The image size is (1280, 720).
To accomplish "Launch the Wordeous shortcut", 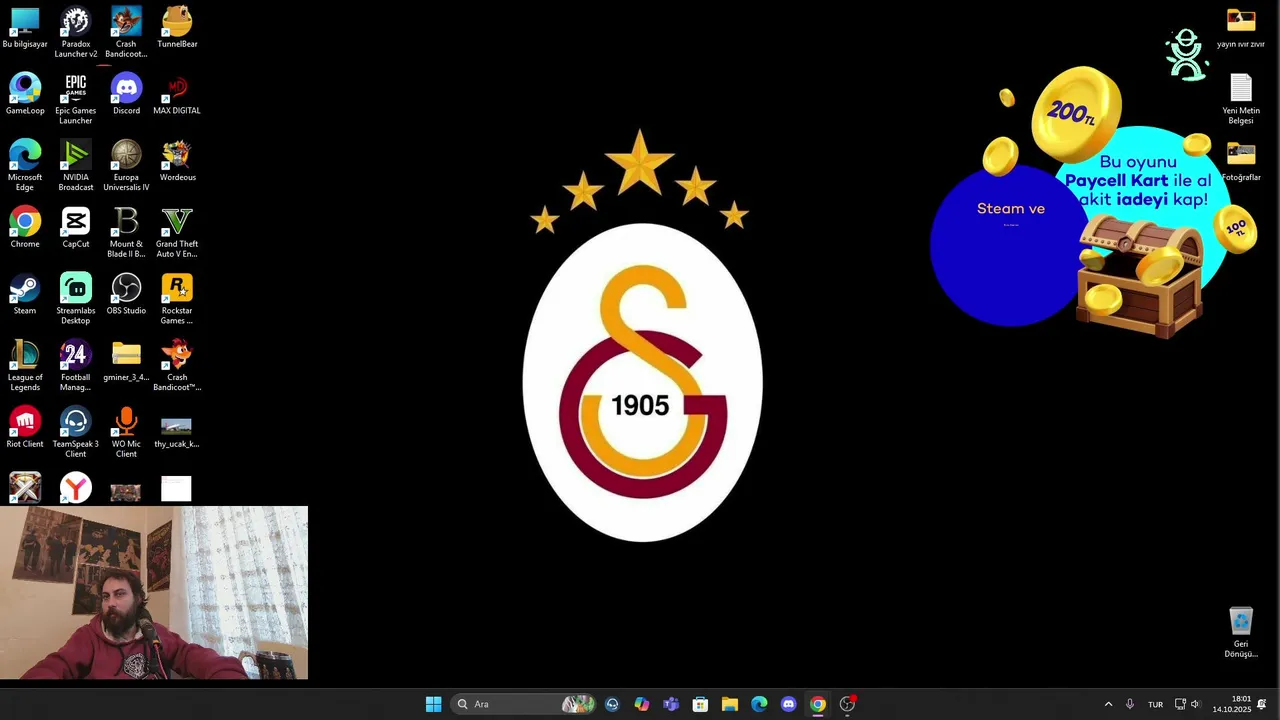I will point(177,161).
